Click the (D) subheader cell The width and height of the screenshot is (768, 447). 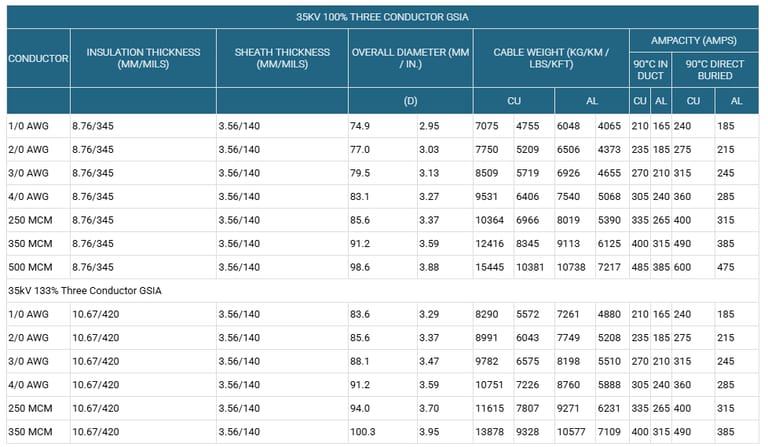coord(410,101)
